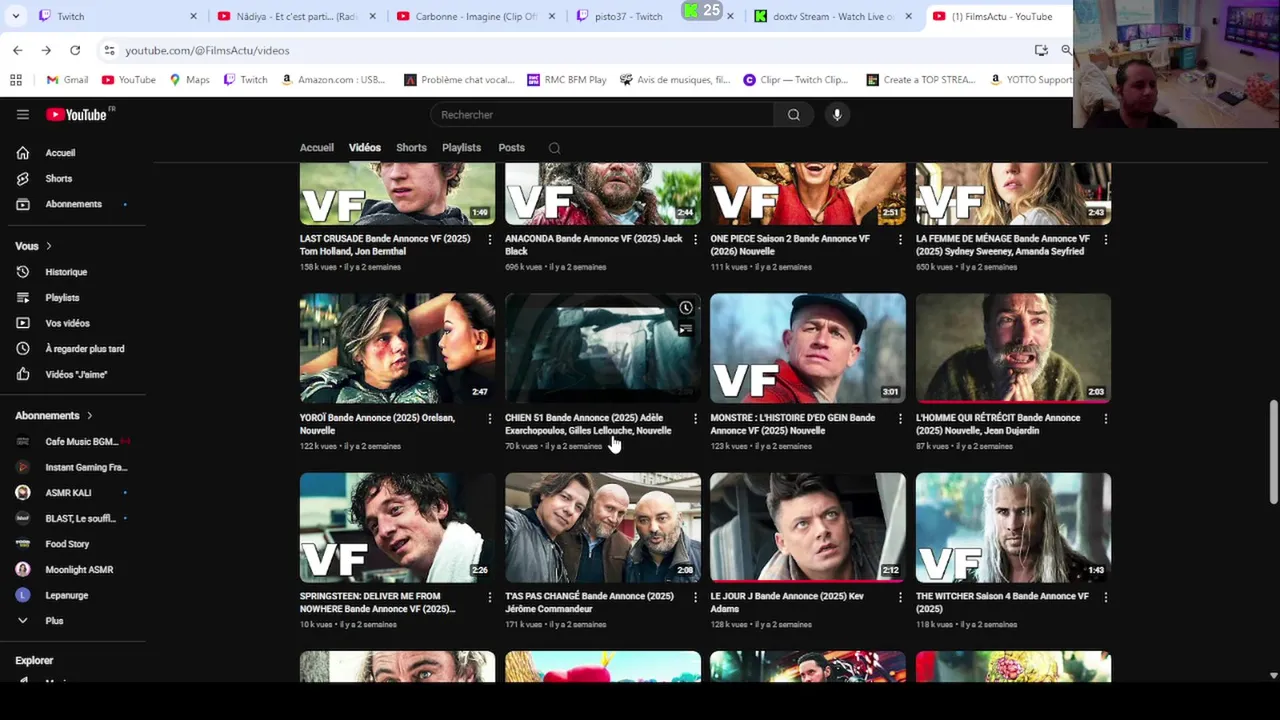This screenshot has height=720, width=1280.
Task: Play the YOROÏ Bande Annonce thumbnail
Action: (x=397, y=347)
